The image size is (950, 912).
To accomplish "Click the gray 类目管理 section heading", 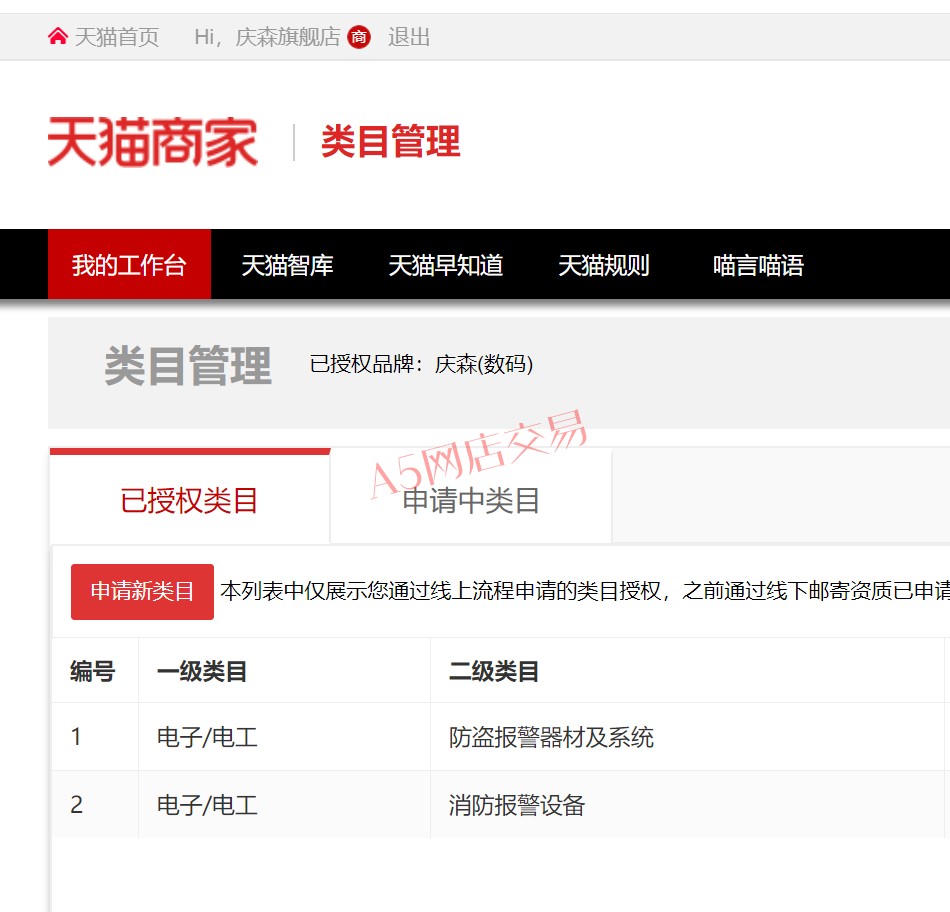I will (188, 365).
